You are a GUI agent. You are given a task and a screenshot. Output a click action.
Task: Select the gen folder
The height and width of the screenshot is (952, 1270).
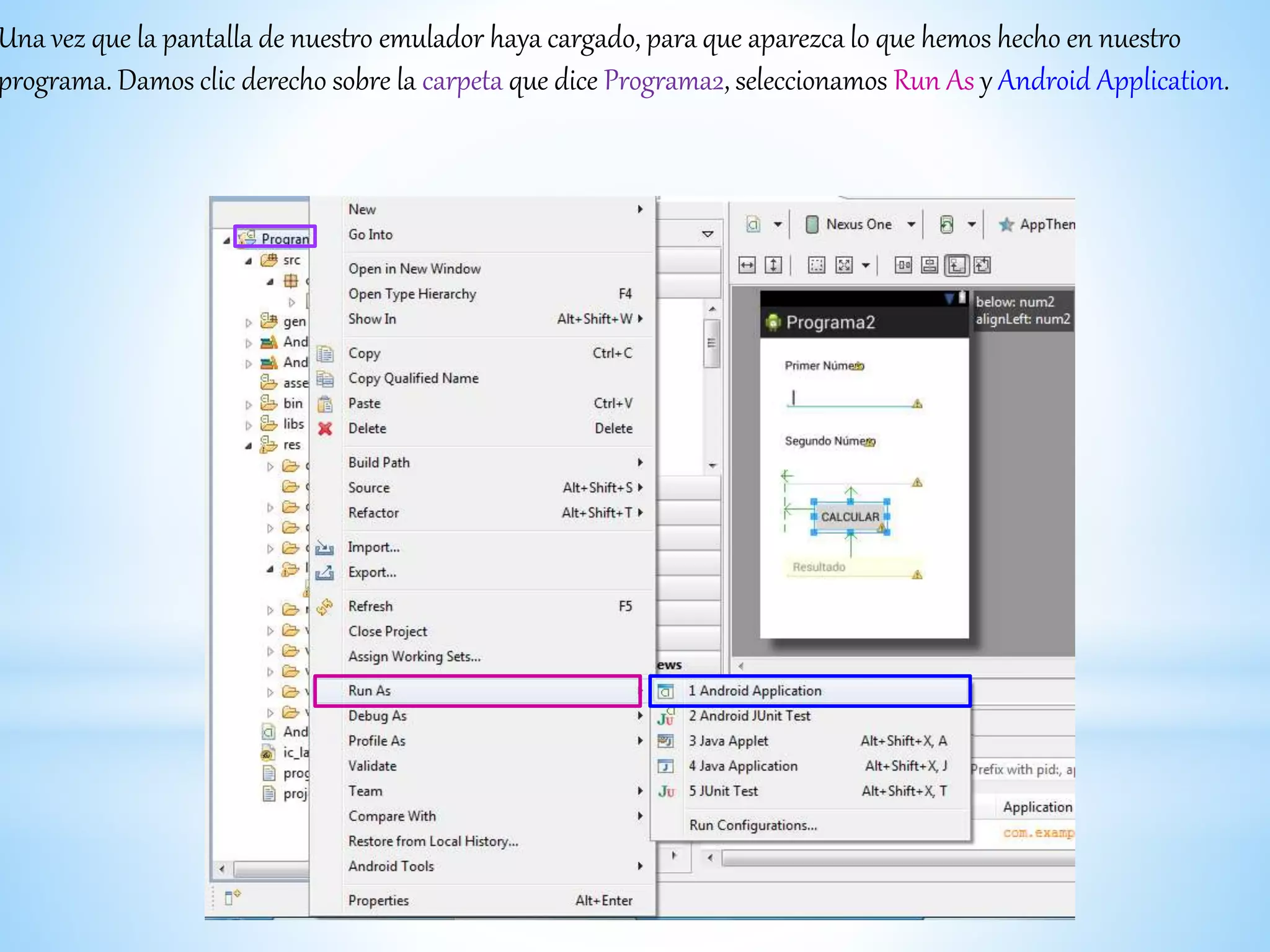283,321
